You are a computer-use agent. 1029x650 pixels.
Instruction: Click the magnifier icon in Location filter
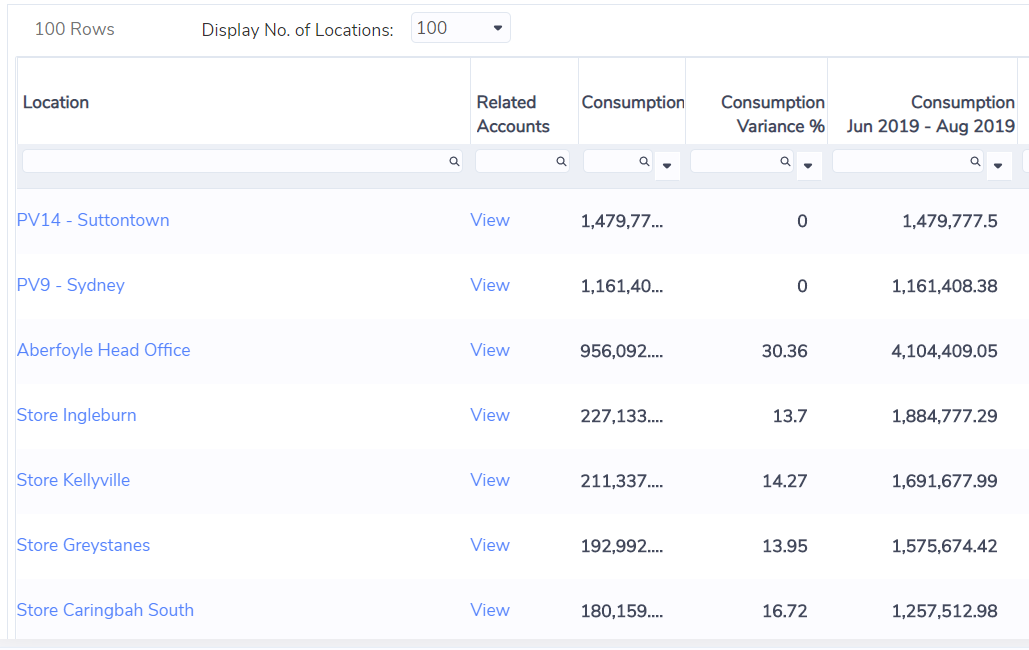[x=453, y=162]
